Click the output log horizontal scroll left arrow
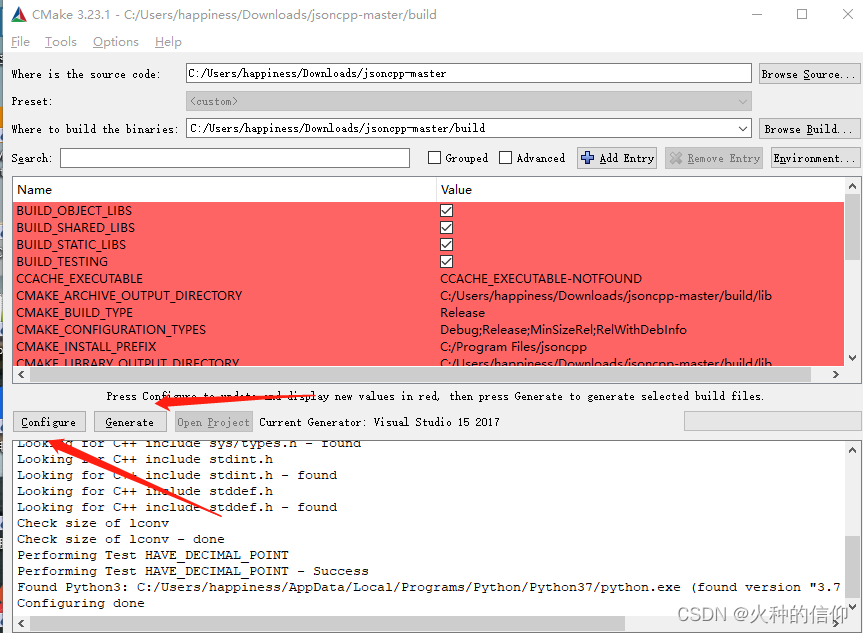 pos(21,623)
